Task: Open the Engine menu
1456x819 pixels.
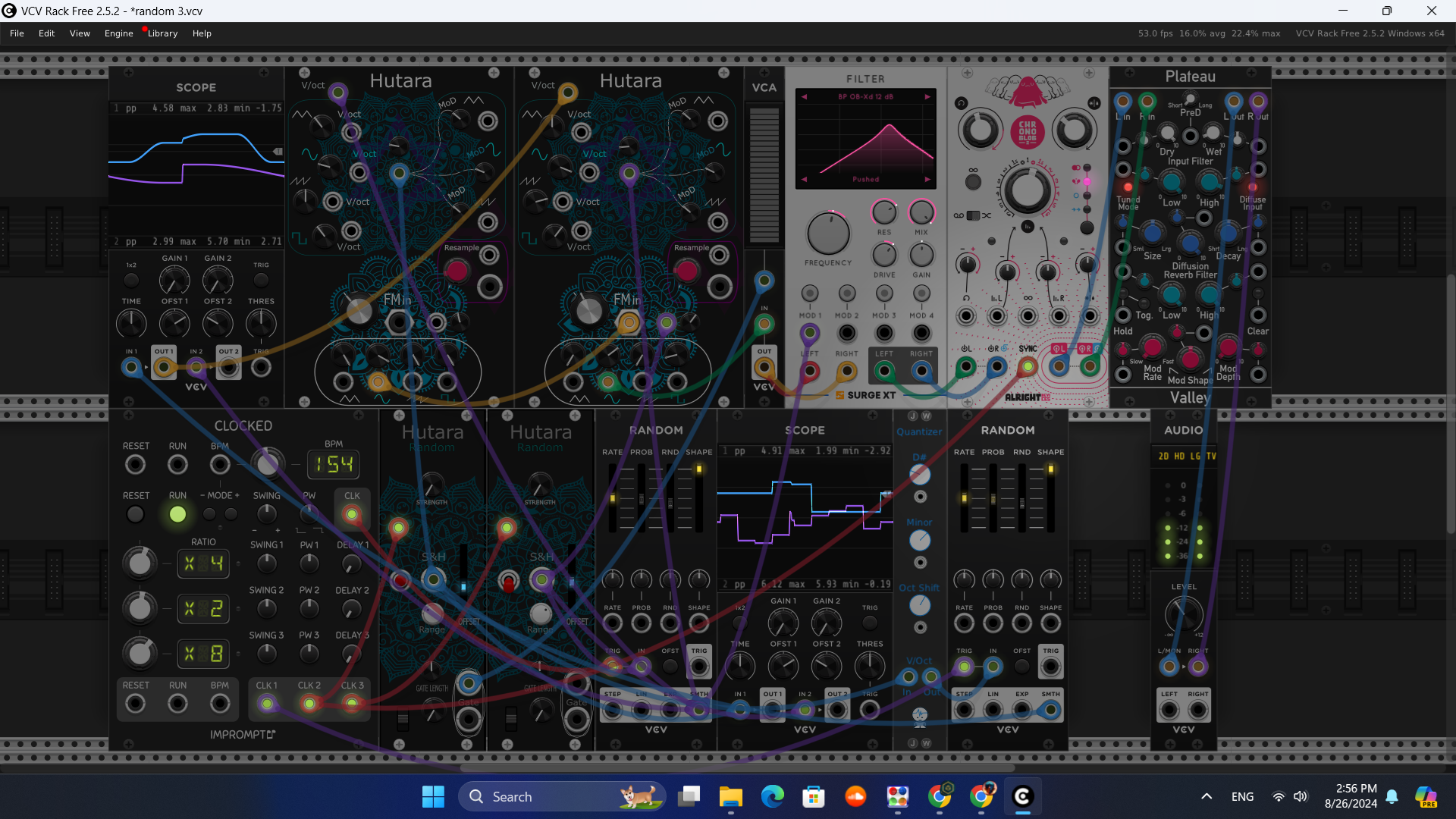Action: coord(118,33)
